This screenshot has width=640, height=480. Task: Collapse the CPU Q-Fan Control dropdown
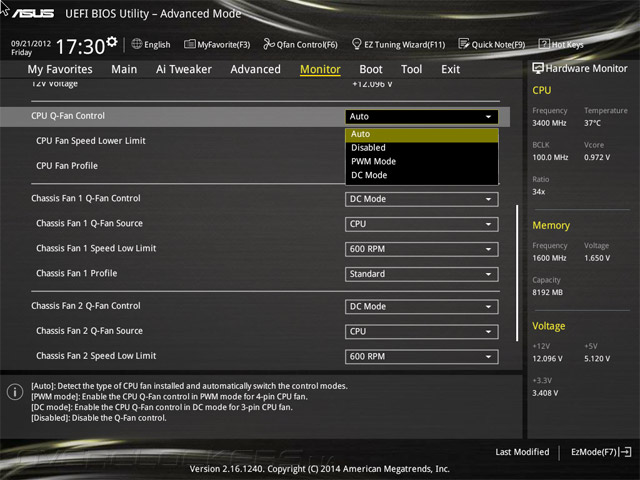pyautogui.click(x=422, y=117)
